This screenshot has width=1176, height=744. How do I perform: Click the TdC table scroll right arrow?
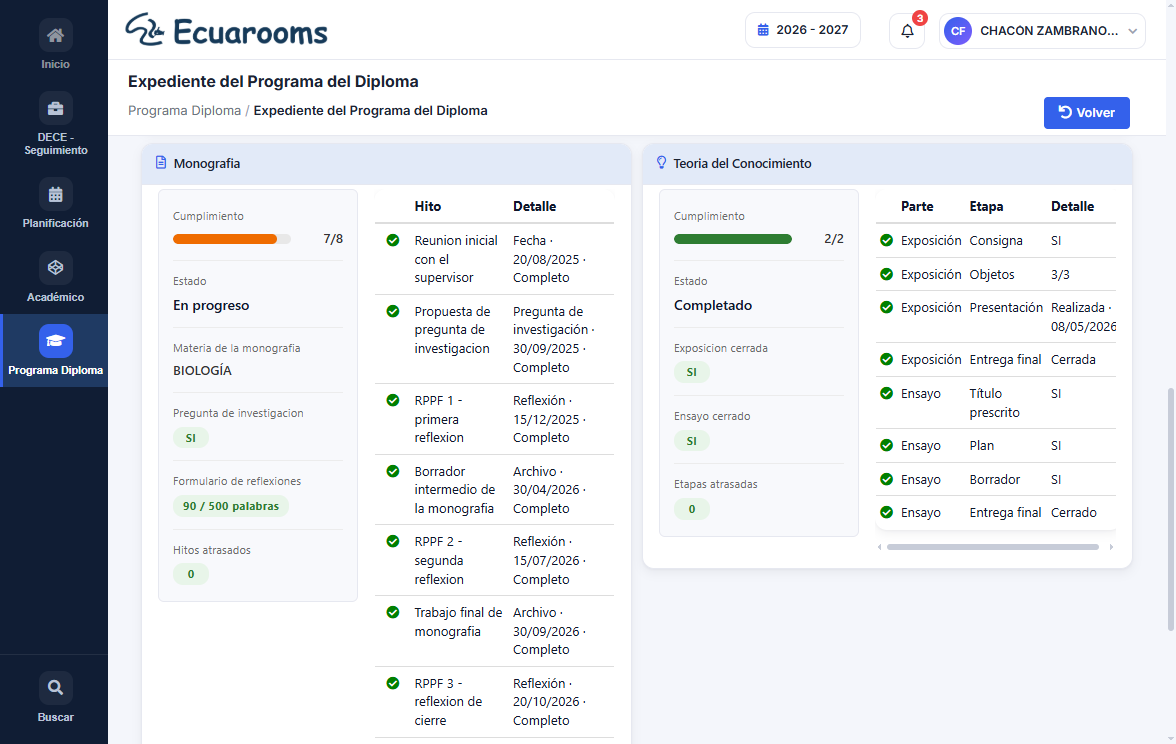(x=1111, y=547)
